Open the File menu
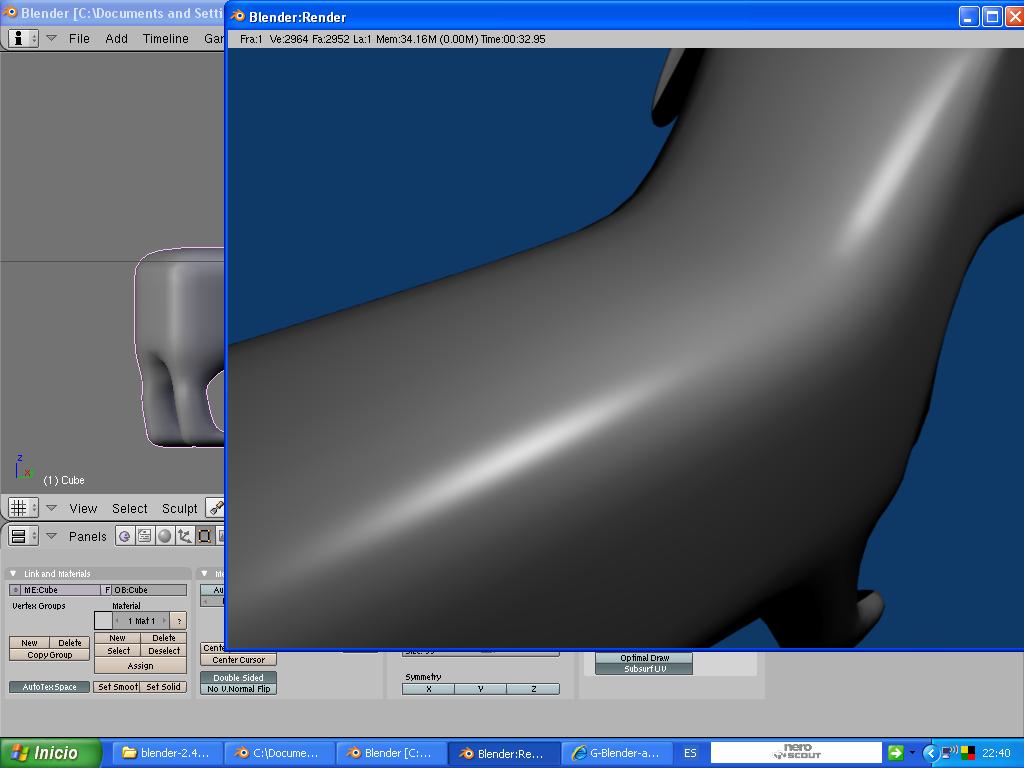Screen dimensions: 1024x768 79,38
